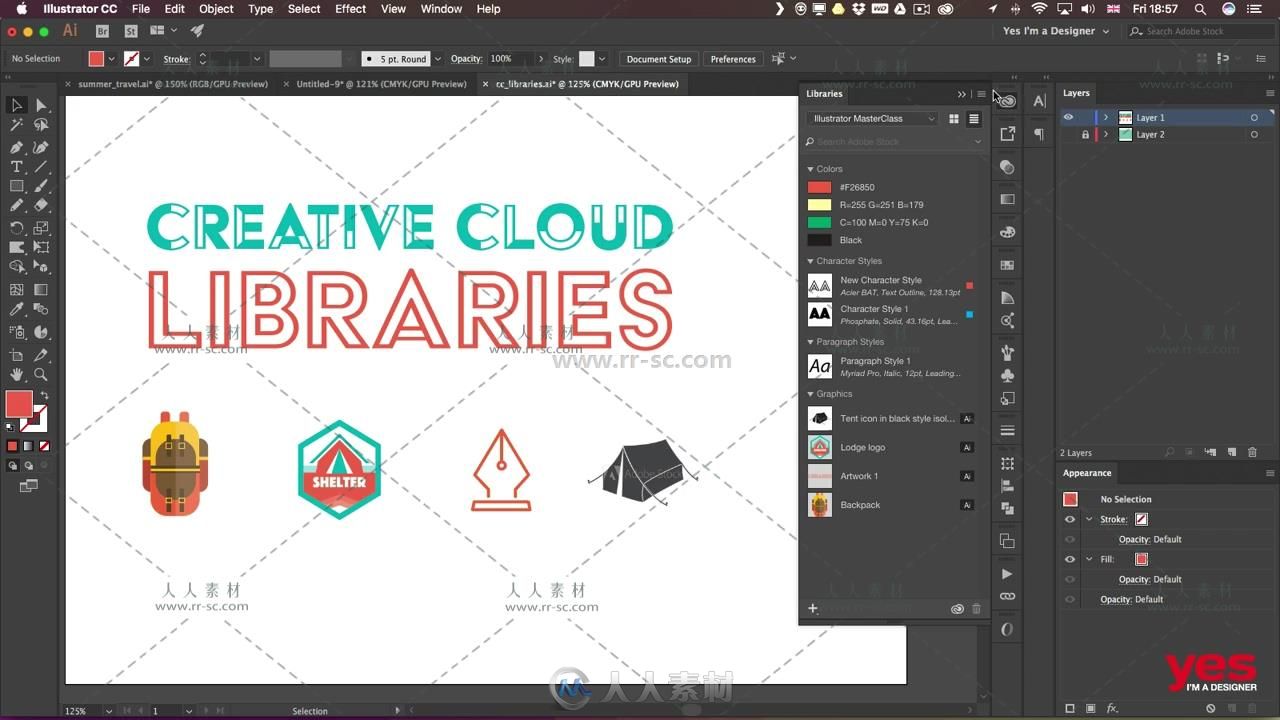
Task: Set fill mode to Gradient
Action: pos(27,446)
